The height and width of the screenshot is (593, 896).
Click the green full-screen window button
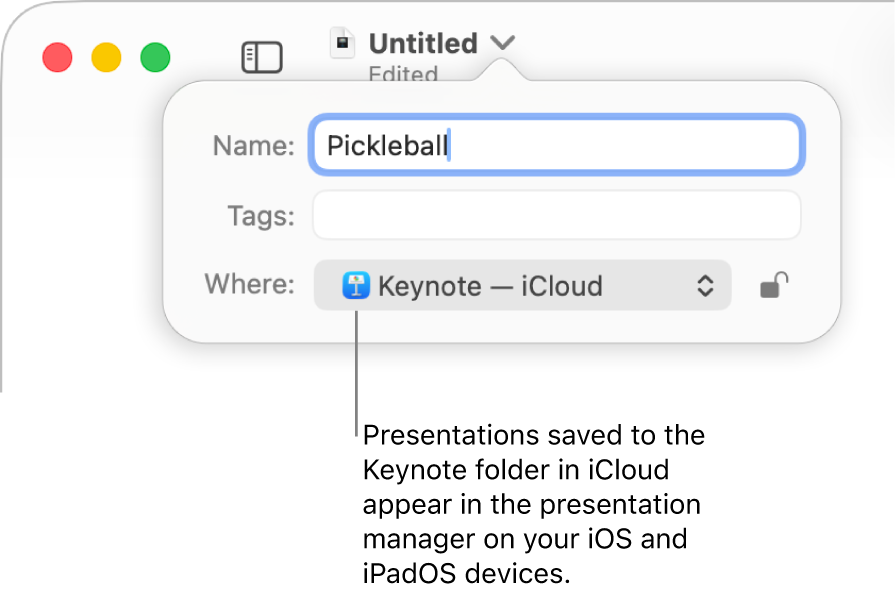pos(155,57)
